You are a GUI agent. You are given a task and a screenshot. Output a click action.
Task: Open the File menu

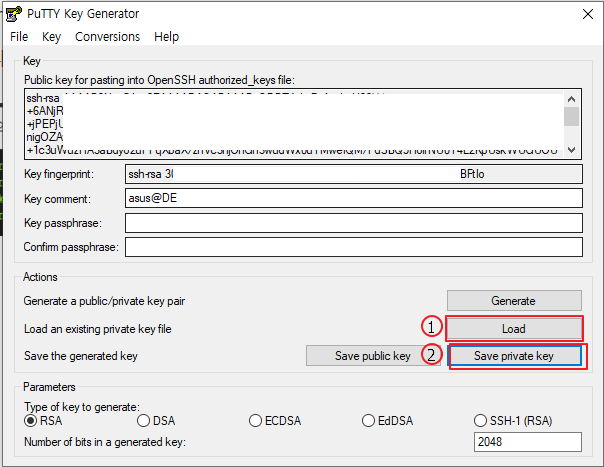click(19, 37)
